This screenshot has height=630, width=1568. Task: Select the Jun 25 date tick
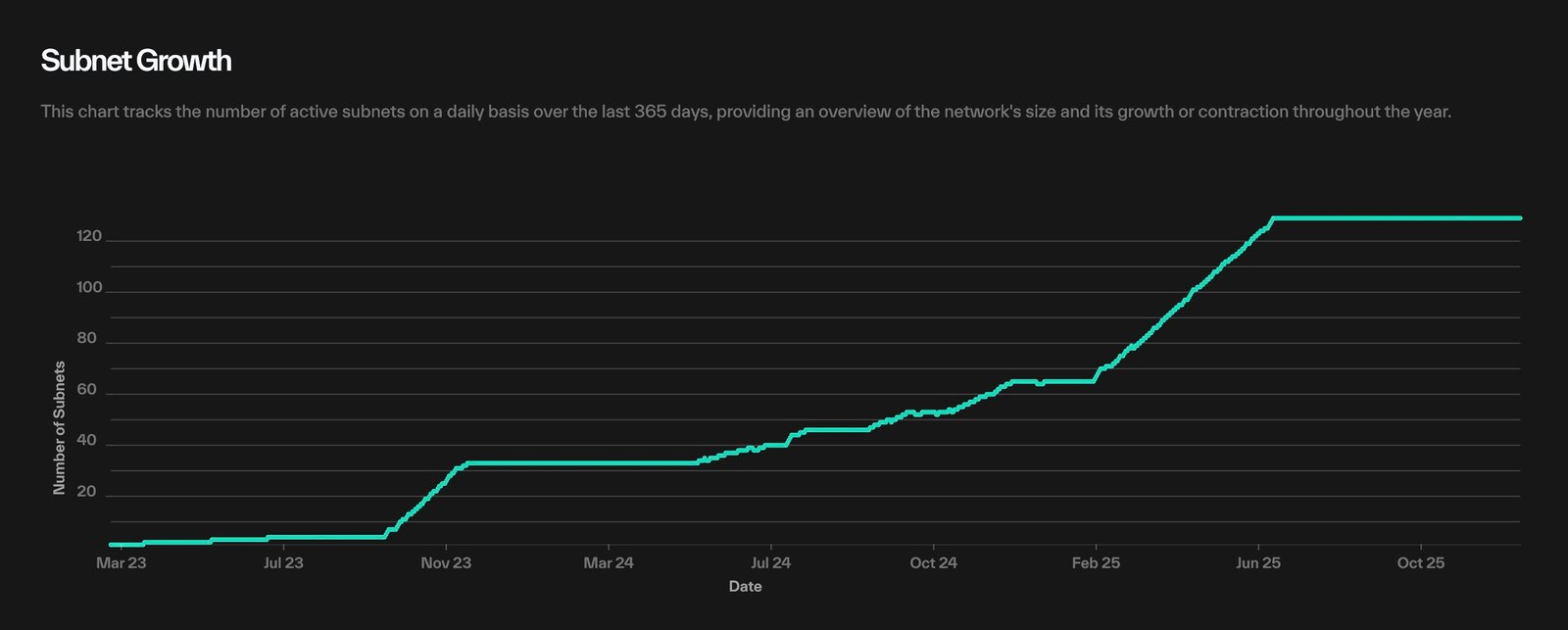(x=1258, y=562)
